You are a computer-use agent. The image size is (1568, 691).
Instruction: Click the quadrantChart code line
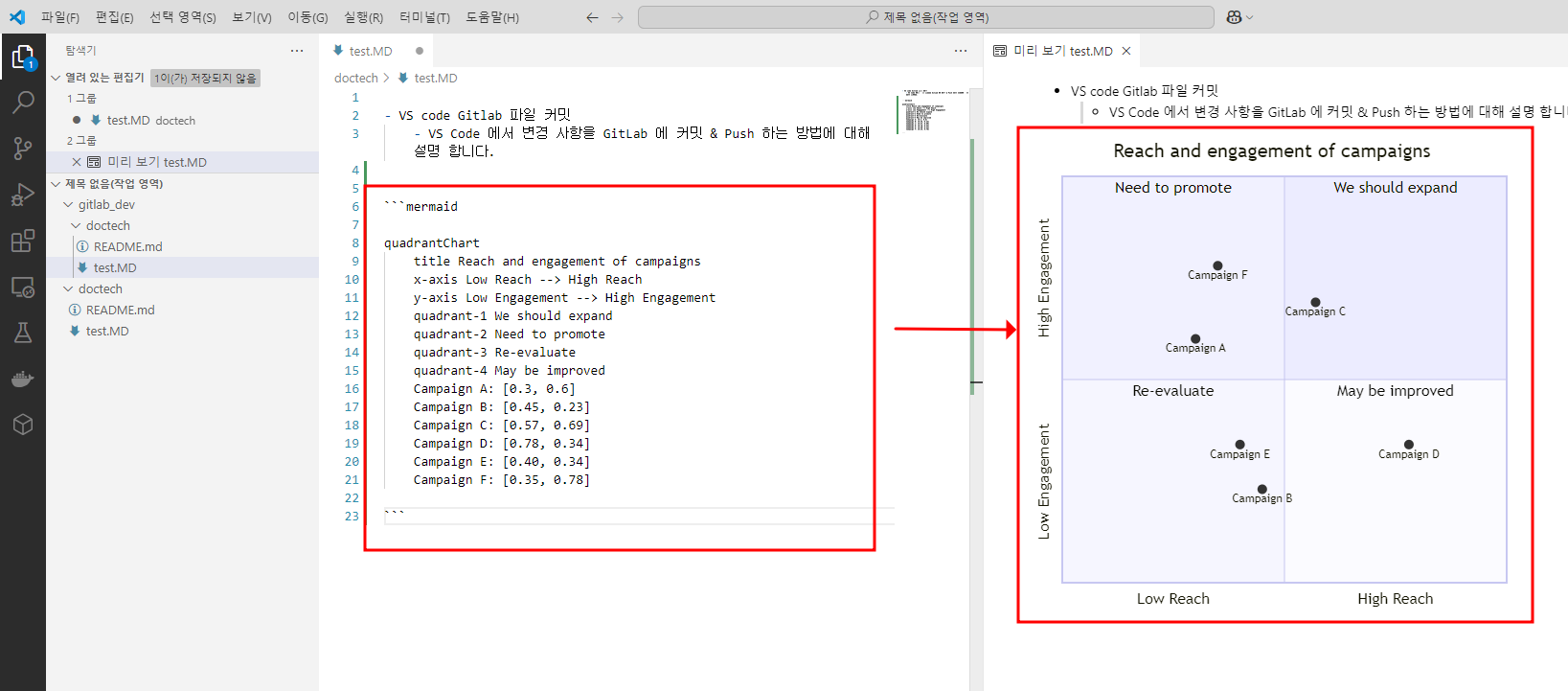pos(432,242)
